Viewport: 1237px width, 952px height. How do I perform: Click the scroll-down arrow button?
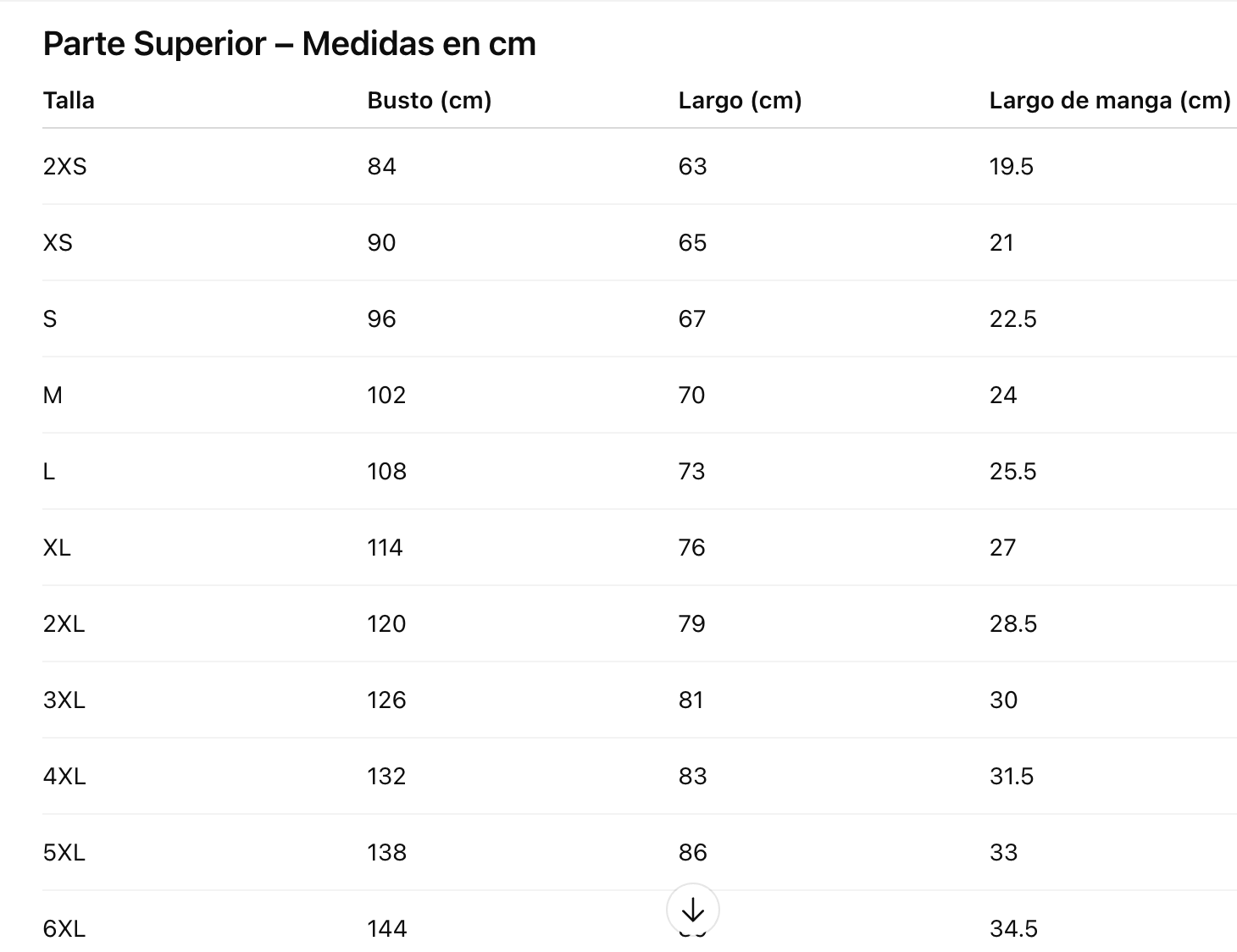click(x=692, y=910)
